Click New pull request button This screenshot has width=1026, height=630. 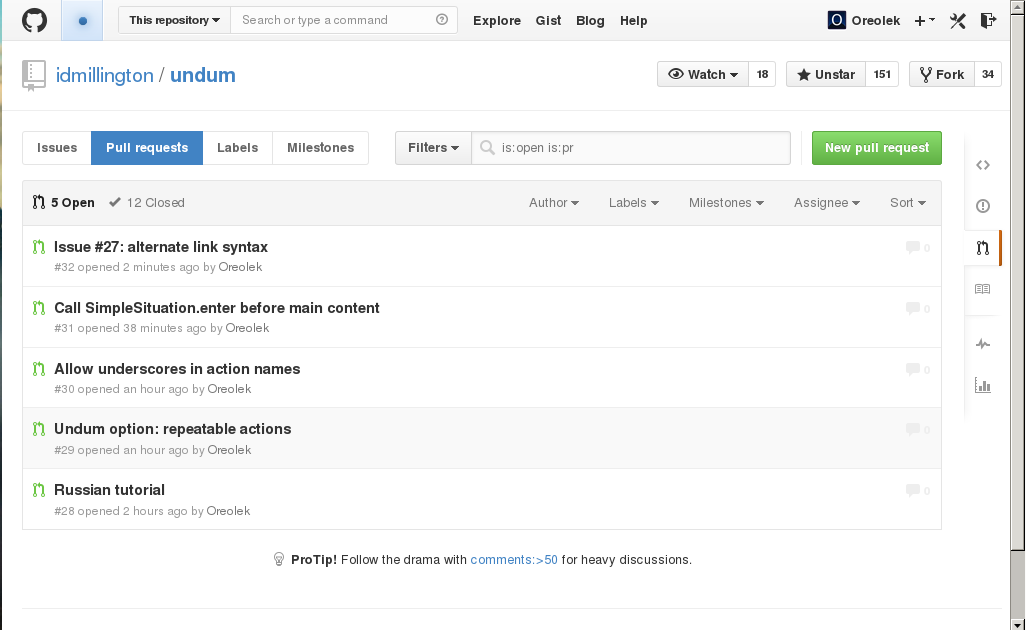[877, 148]
